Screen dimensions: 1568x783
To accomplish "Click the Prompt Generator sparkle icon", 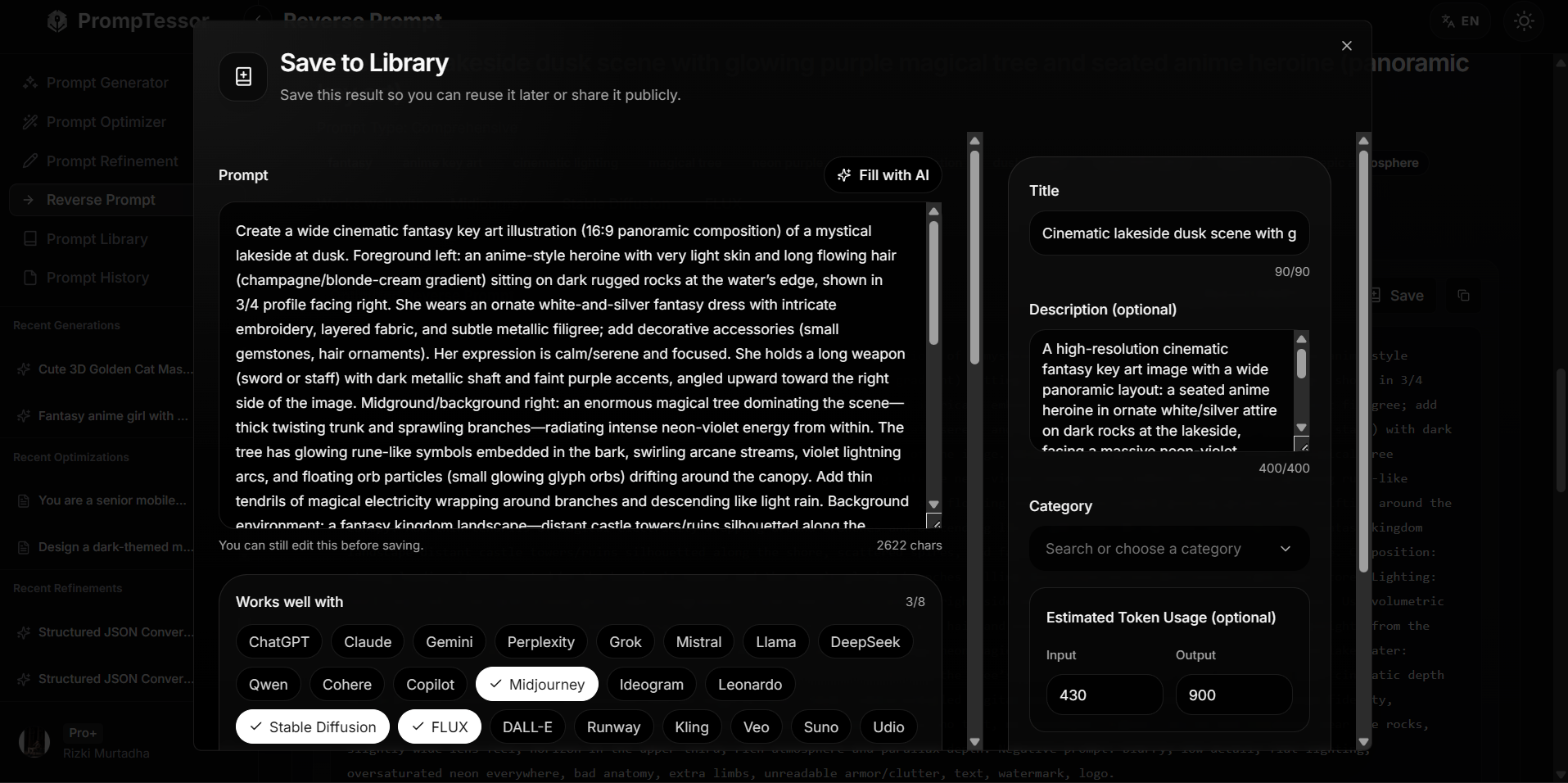I will click(x=30, y=83).
